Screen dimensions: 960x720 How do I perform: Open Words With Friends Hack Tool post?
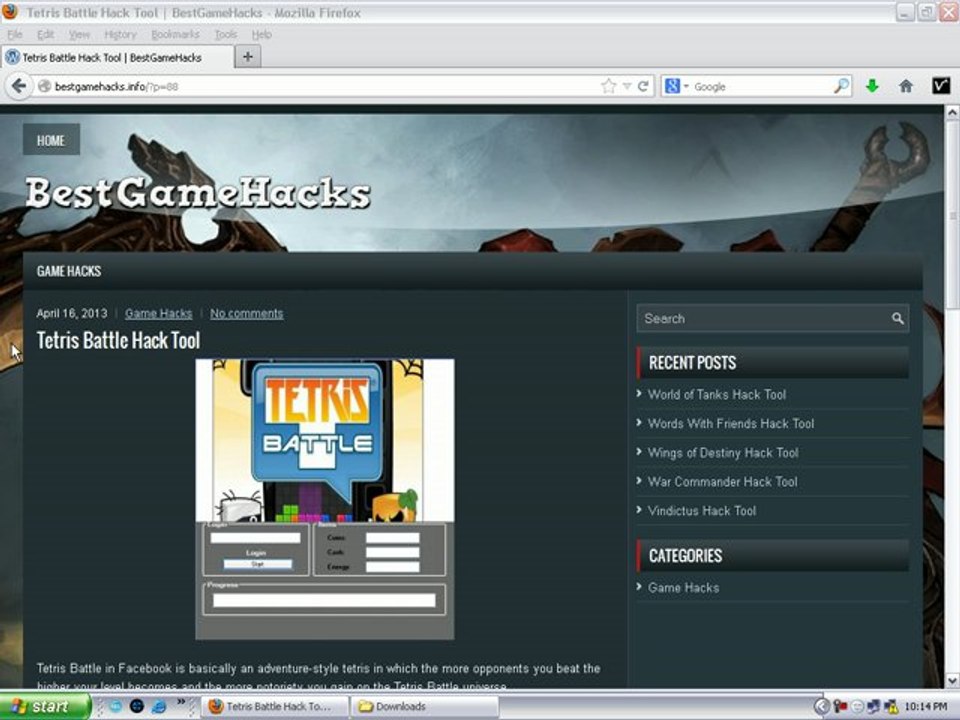tap(731, 423)
